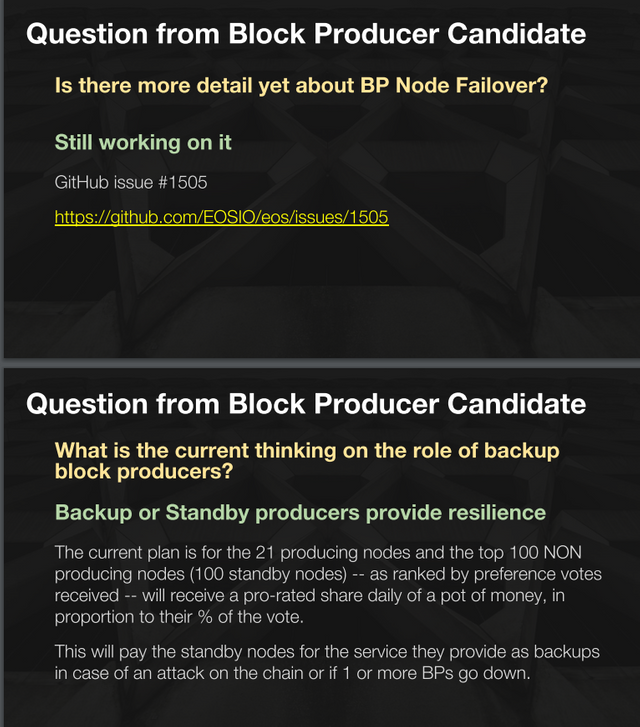Image resolution: width=640 pixels, height=727 pixels.
Task: Open the GitHub issues/1505 hyperlink
Action: click(221, 216)
